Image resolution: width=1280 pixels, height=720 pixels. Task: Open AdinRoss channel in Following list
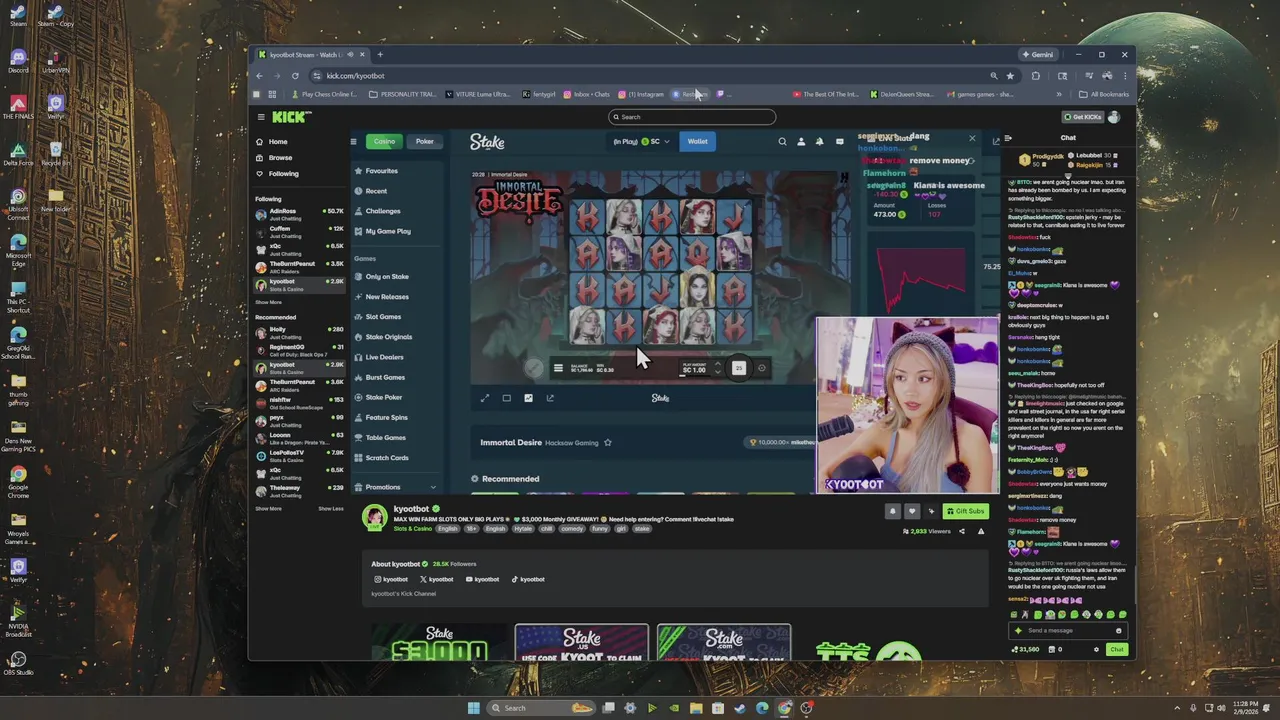tap(299, 213)
